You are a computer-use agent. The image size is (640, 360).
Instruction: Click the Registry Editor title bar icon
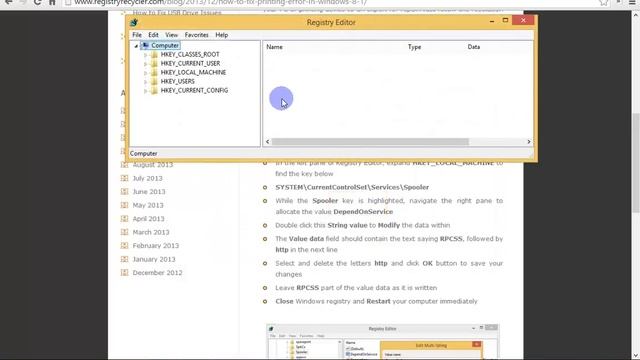[x=133, y=22]
